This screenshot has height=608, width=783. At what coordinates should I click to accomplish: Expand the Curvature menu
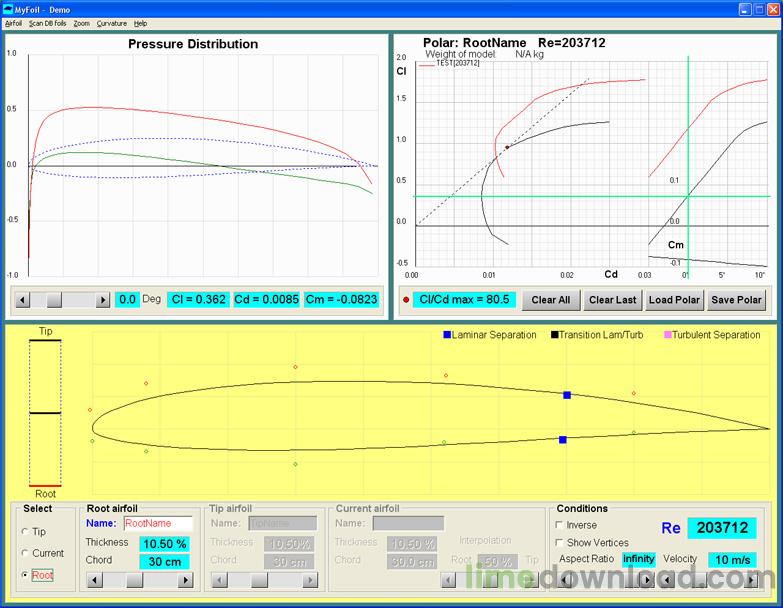coord(111,23)
